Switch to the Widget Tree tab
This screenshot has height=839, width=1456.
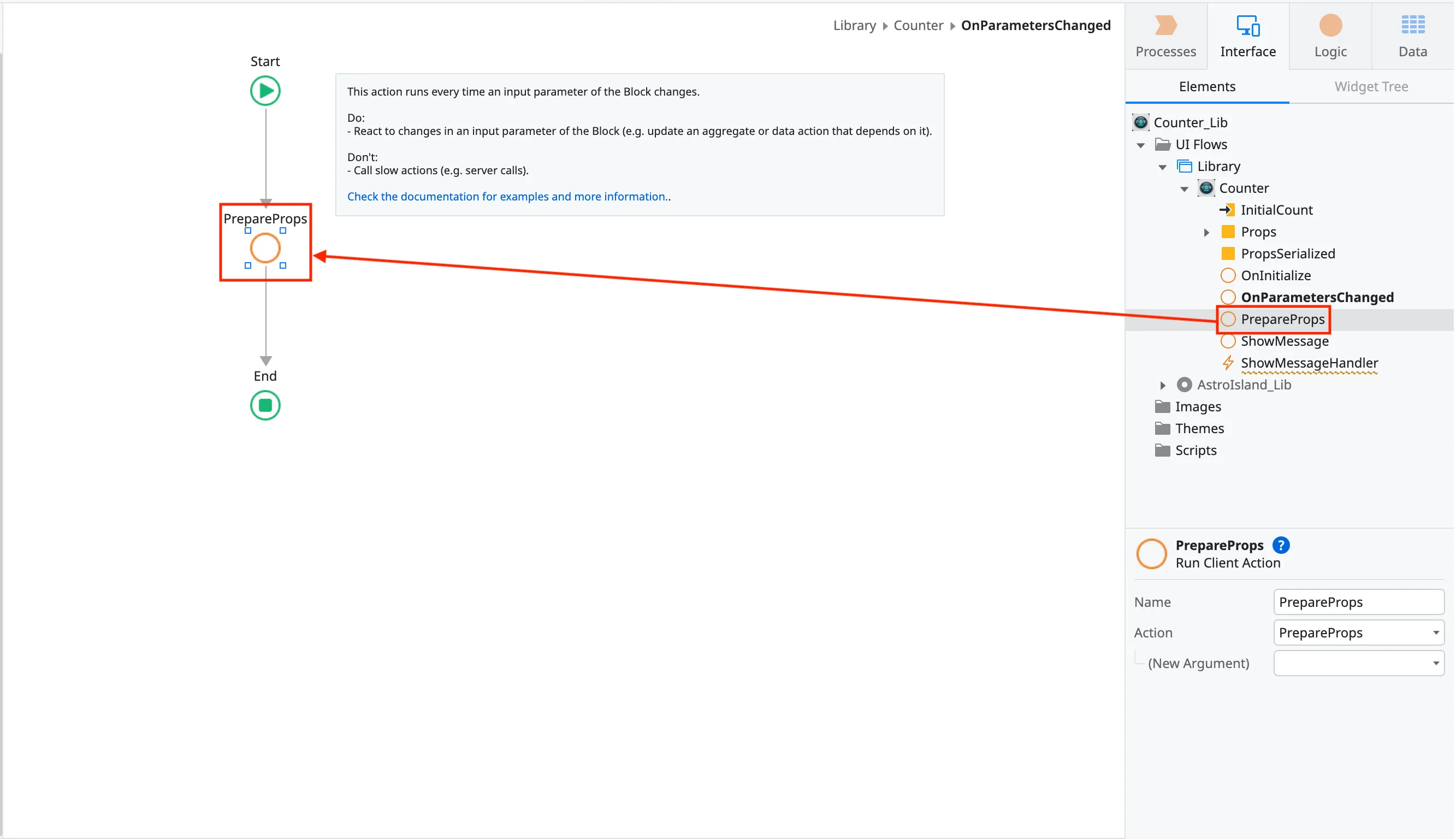click(x=1370, y=86)
